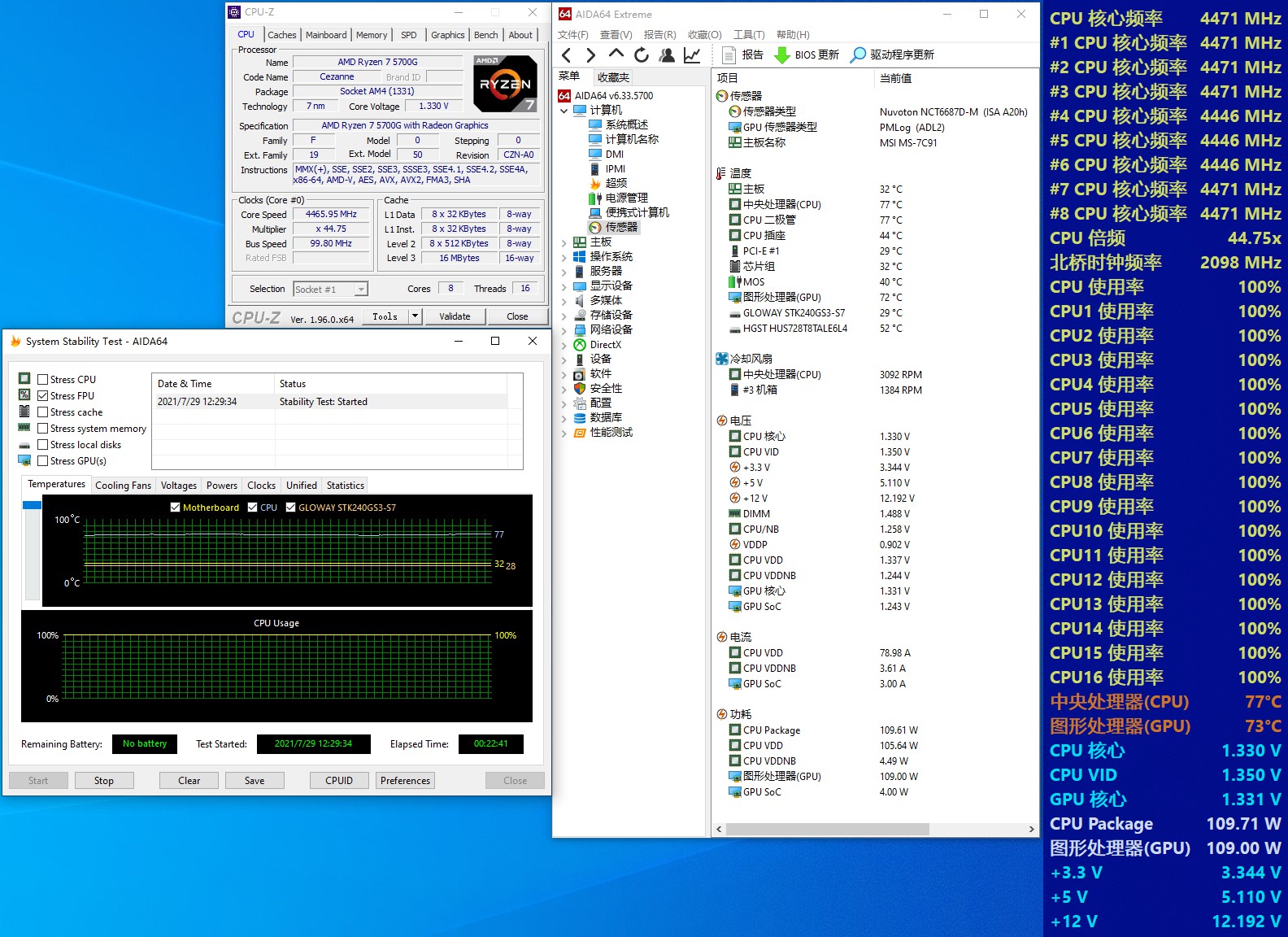
Task: Click the Validate button in CPU-Z
Action: [x=455, y=316]
